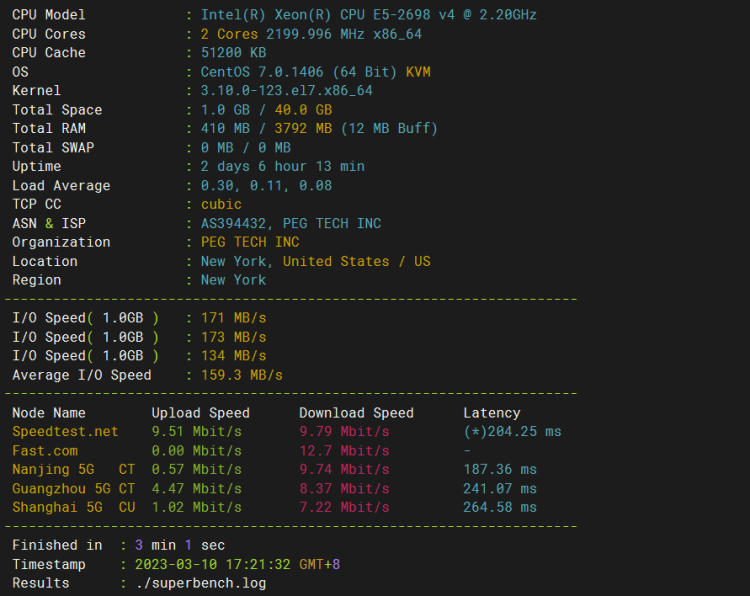Click the ./superbench.log results path
The height and width of the screenshot is (596, 750).
point(201,583)
